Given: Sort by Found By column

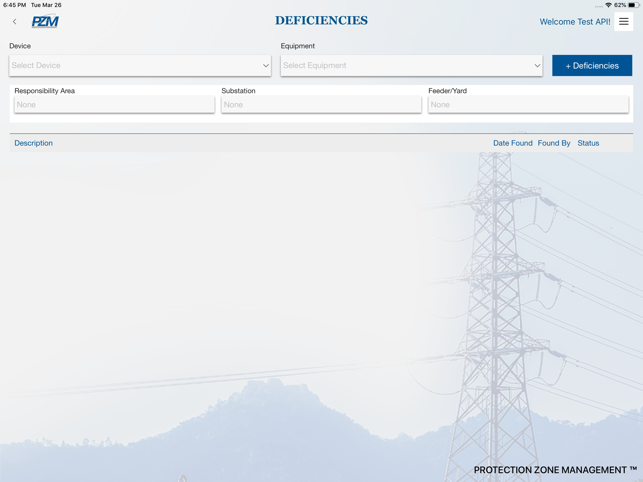Looking at the screenshot, I should (x=554, y=143).
